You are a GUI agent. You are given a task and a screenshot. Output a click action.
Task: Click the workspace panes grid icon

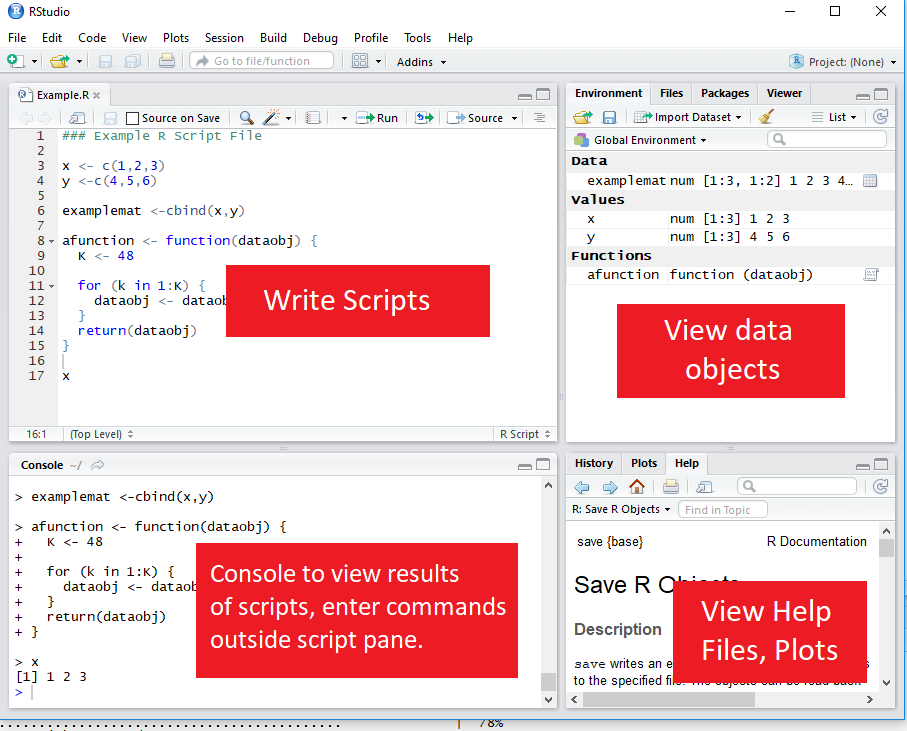click(360, 61)
